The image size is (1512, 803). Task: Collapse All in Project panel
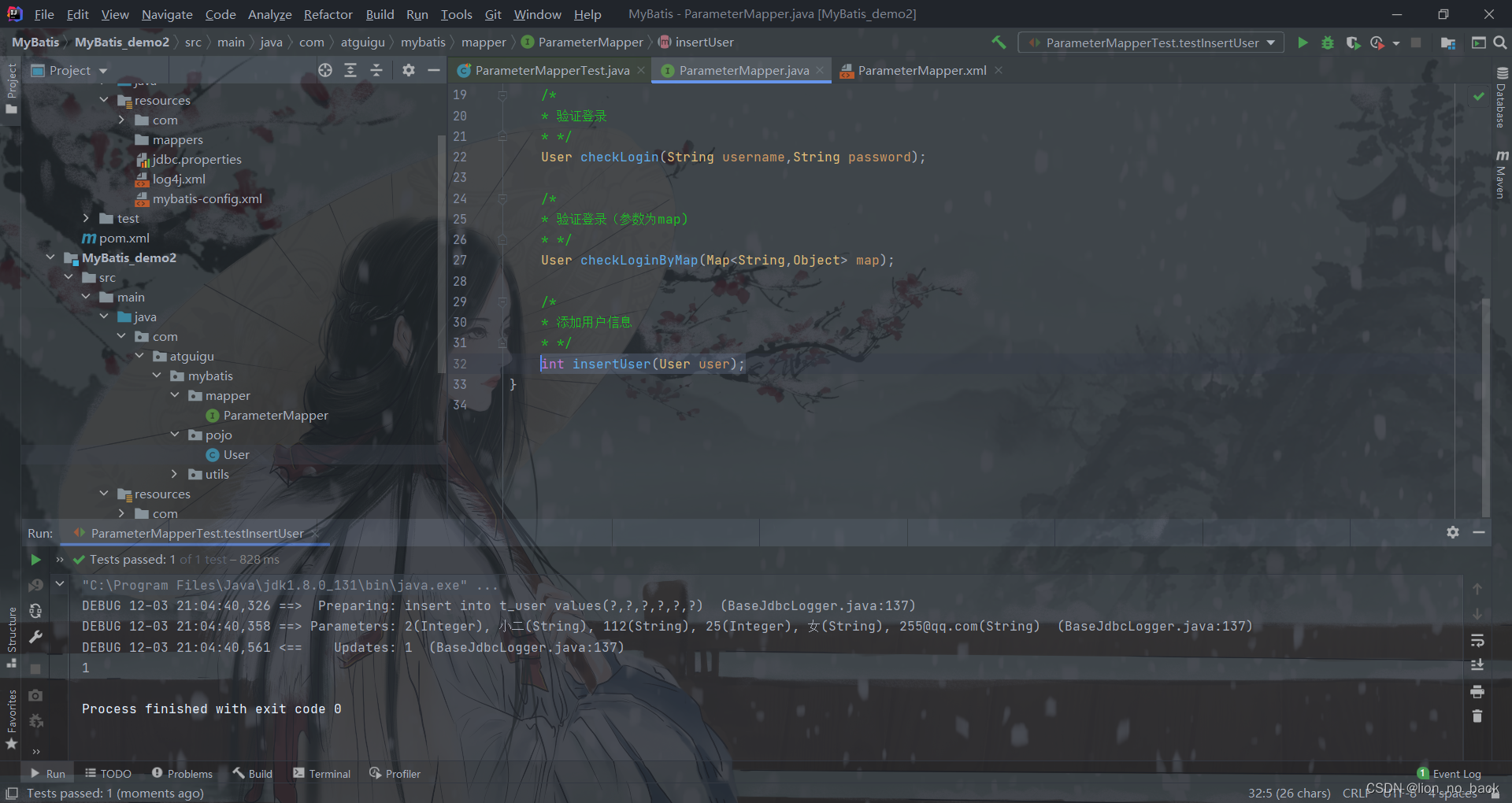point(376,70)
